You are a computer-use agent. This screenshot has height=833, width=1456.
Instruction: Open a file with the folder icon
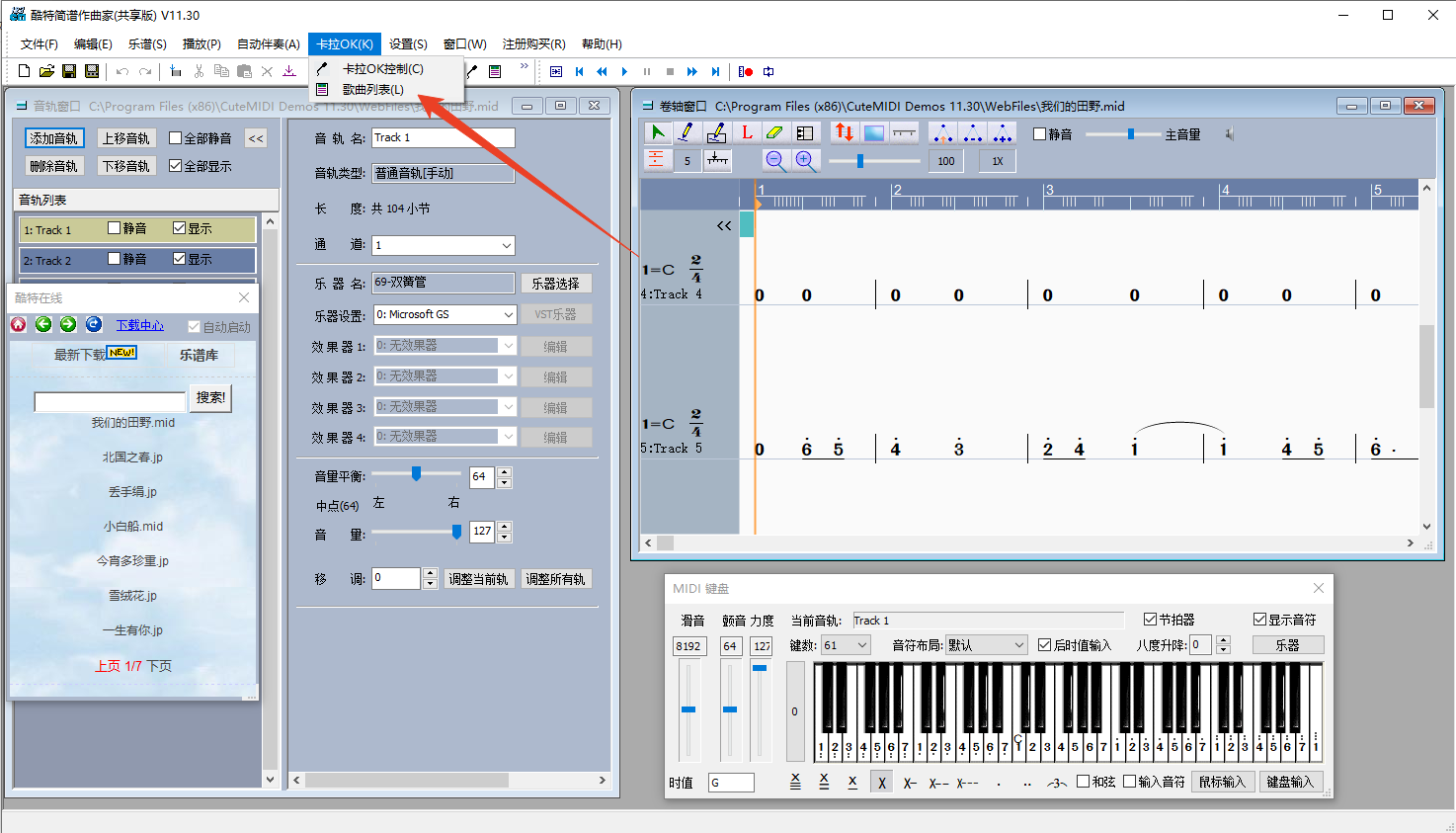coord(46,71)
